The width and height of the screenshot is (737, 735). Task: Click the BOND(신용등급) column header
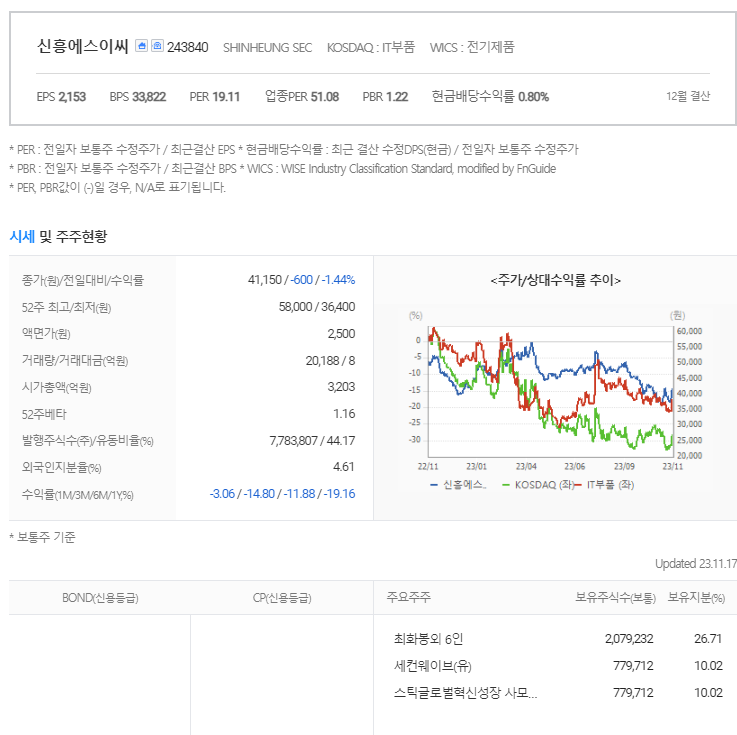pos(100,598)
